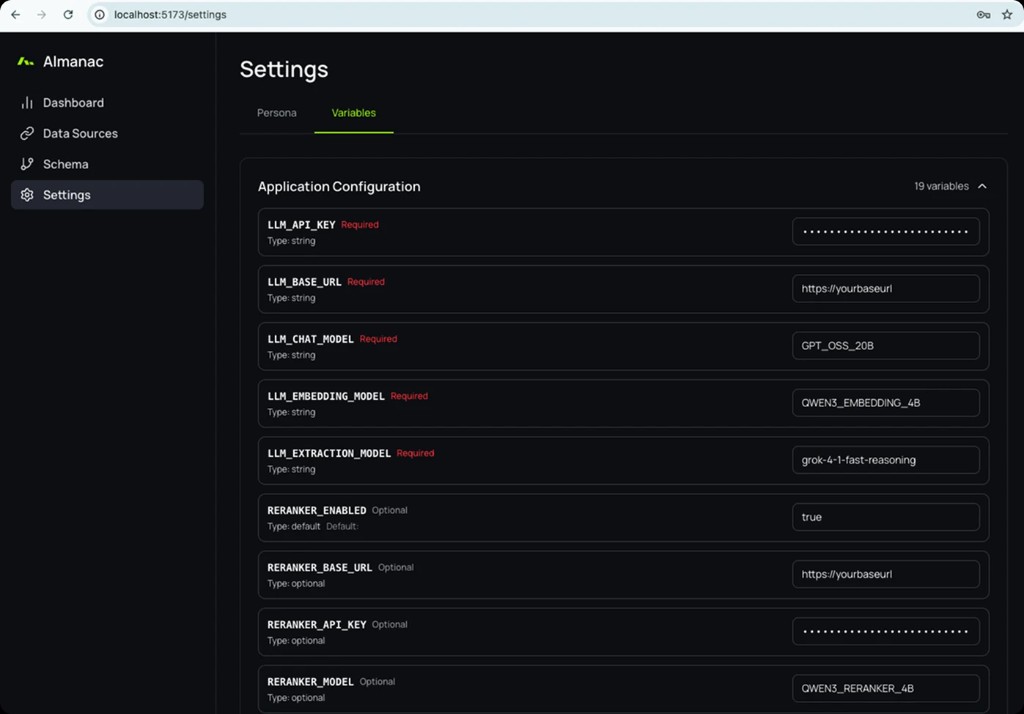Click the Required badge next to LLM_API_KEY

(360, 225)
